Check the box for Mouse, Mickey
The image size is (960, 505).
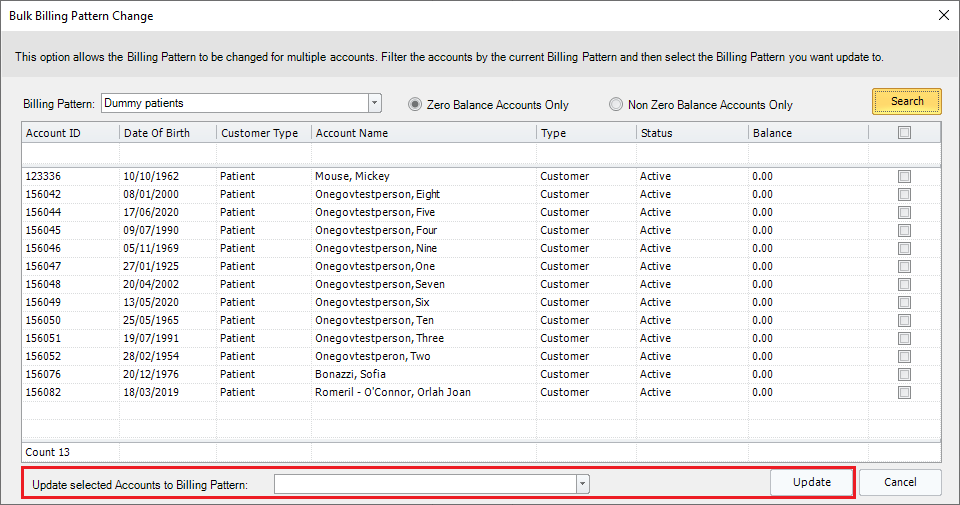(904, 176)
